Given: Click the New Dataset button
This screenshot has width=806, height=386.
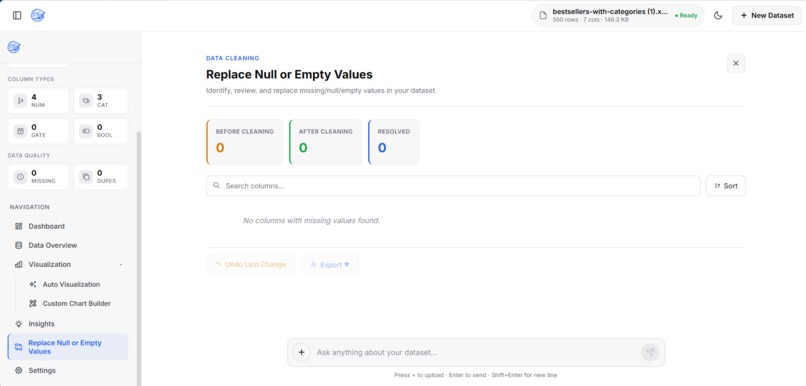Looking at the screenshot, I should [x=767, y=15].
